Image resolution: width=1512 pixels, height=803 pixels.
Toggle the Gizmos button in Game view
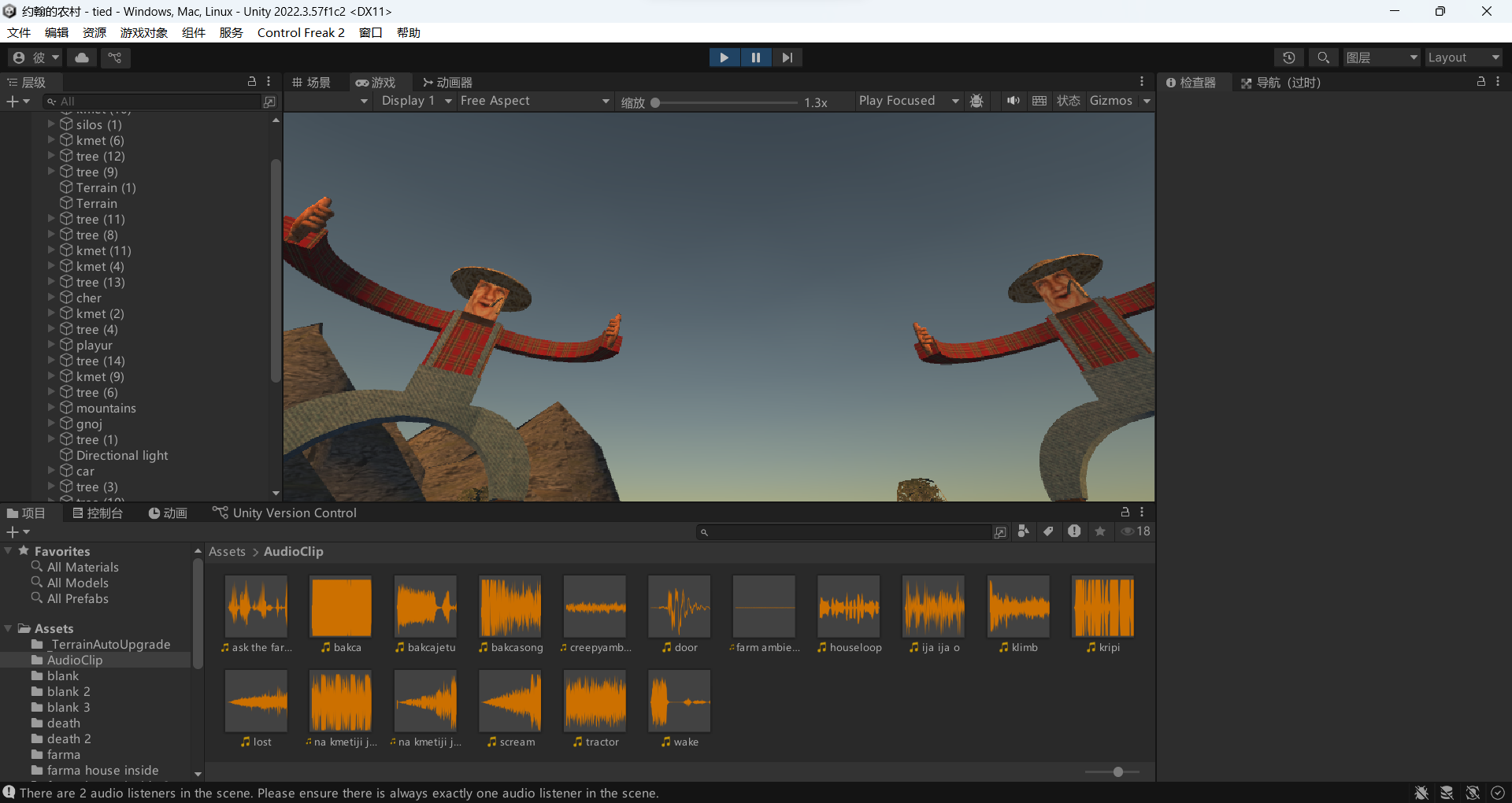point(1110,101)
